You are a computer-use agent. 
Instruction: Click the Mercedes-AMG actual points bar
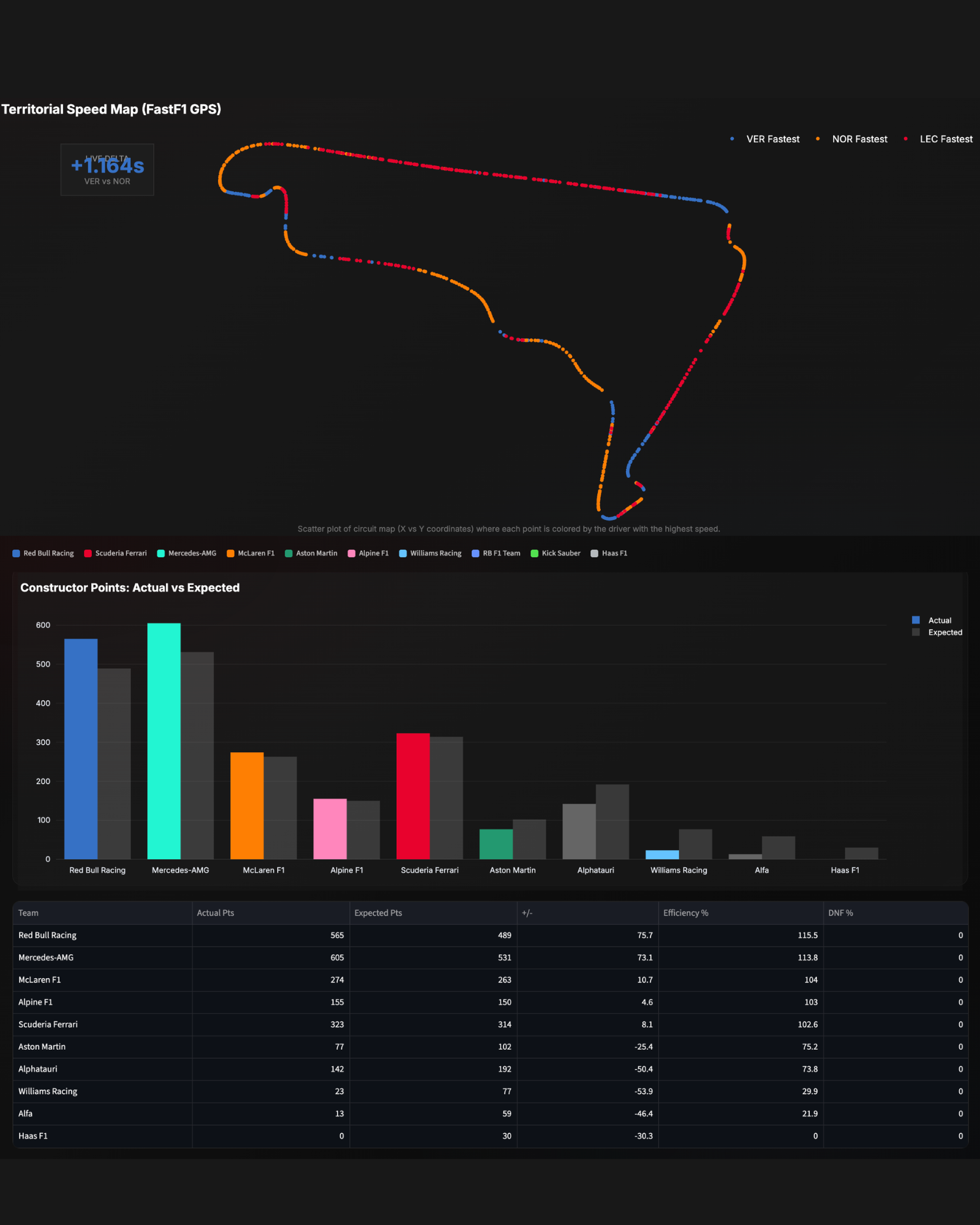pos(164,741)
